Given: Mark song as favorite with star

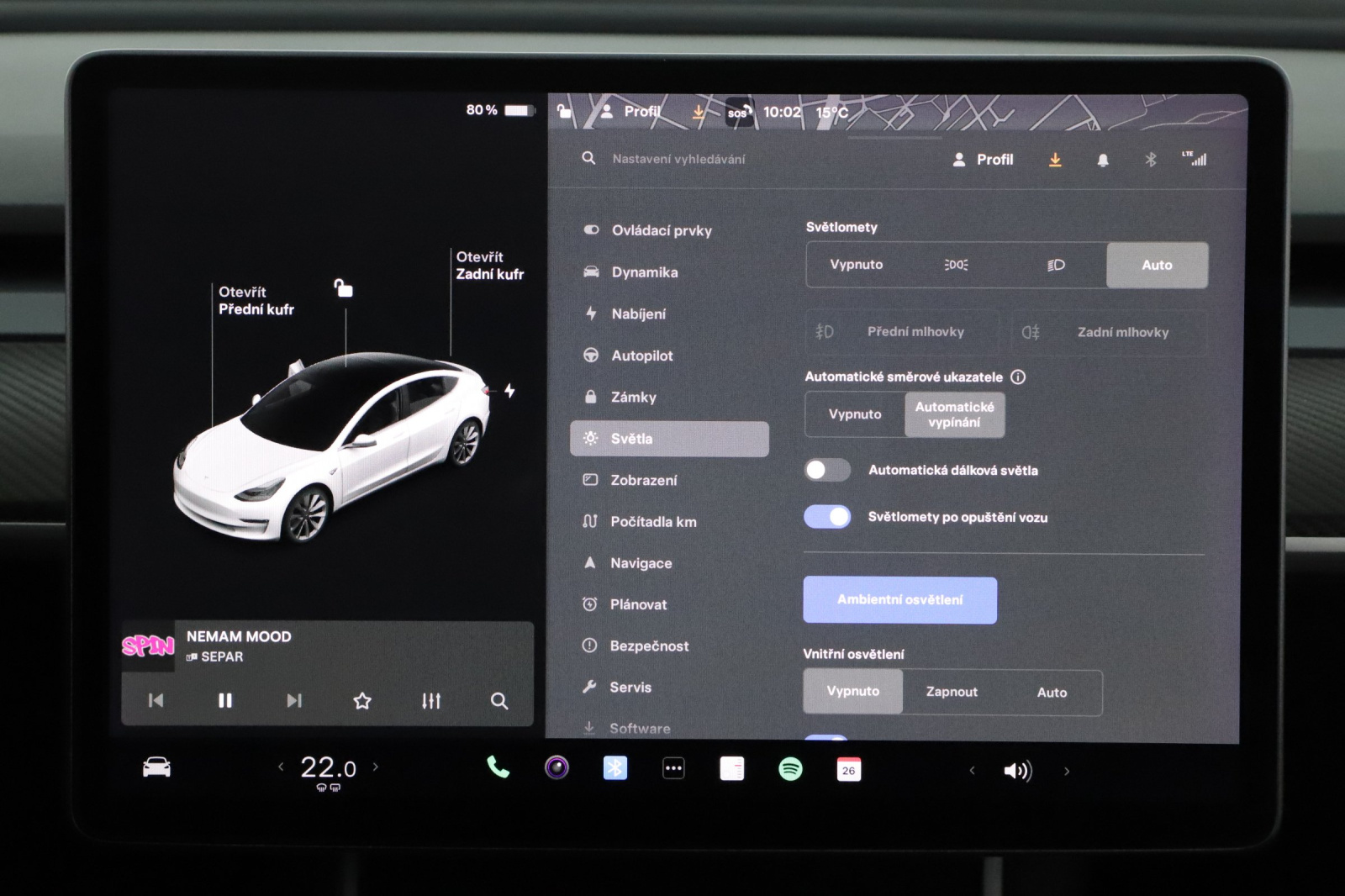Looking at the screenshot, I should pyautogui.click(x=362, y=700).
